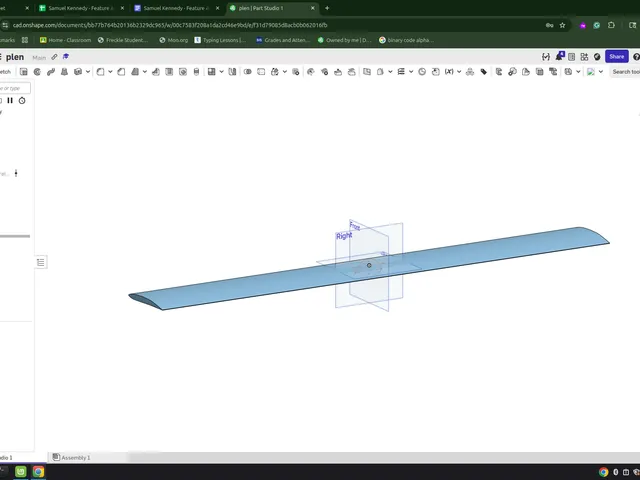
Task: Open the notifications bell
Action: pos(560,56)
